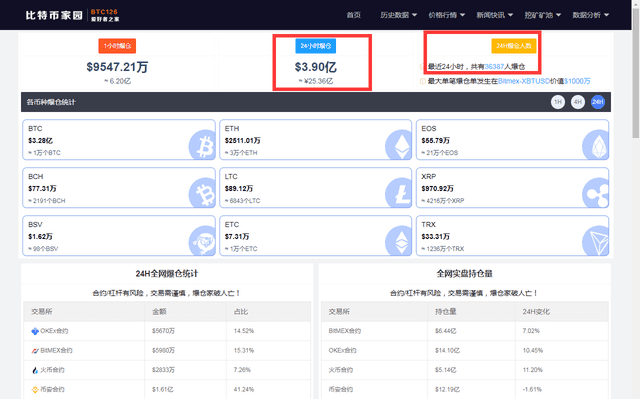
Task: Click the 各币种爆仓统计 section header
Action: pos(316,102)
